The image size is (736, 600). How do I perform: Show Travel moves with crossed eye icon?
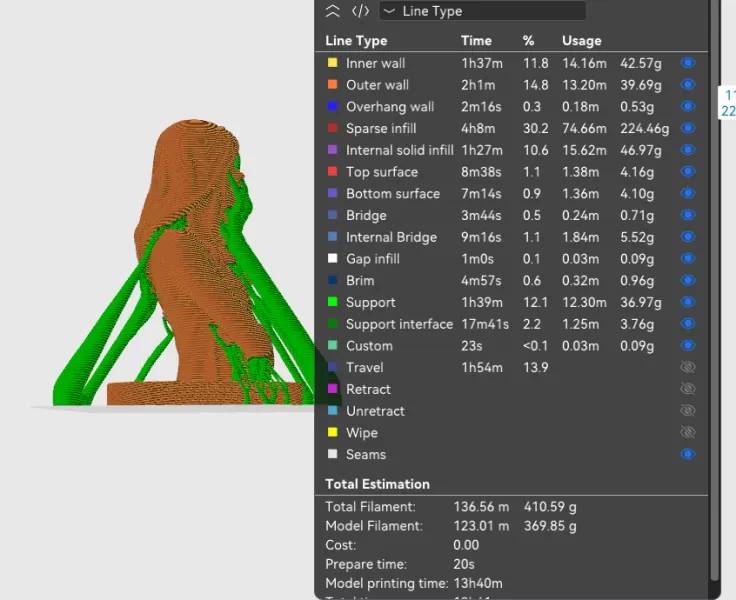(x=688, y=367)
